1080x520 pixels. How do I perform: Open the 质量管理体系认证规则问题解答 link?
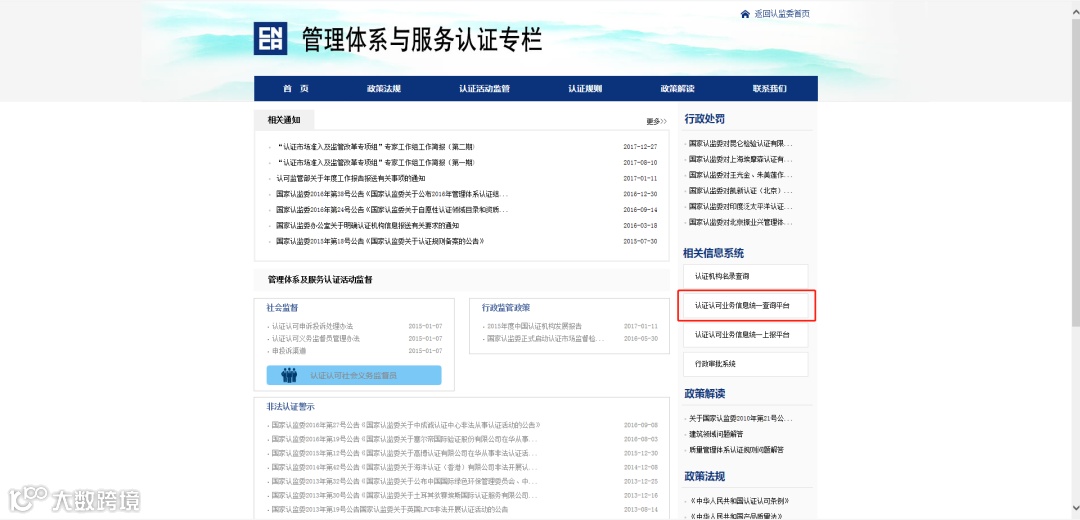736,450
